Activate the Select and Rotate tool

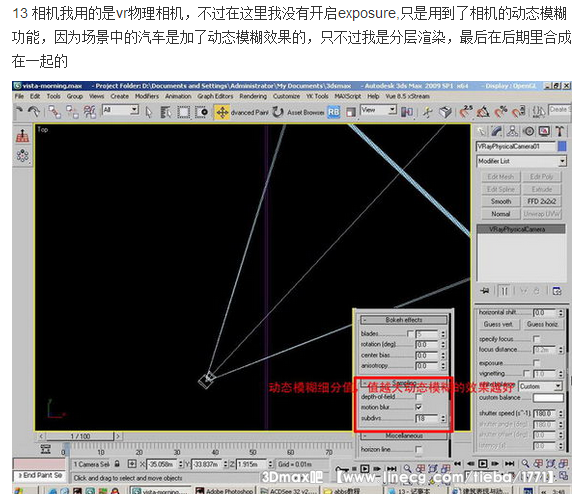tap(278, 112)
